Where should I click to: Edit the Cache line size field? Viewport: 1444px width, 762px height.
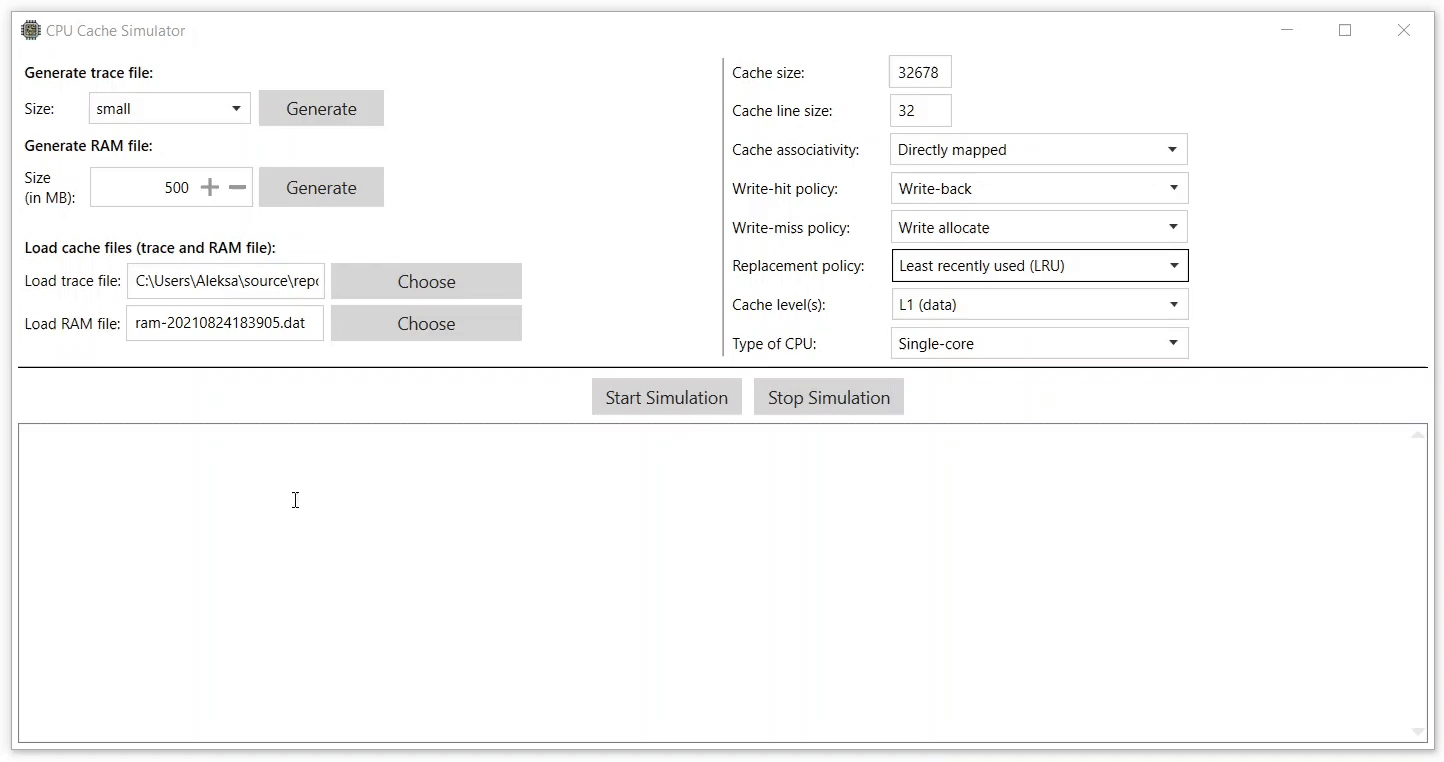[920, 110]
